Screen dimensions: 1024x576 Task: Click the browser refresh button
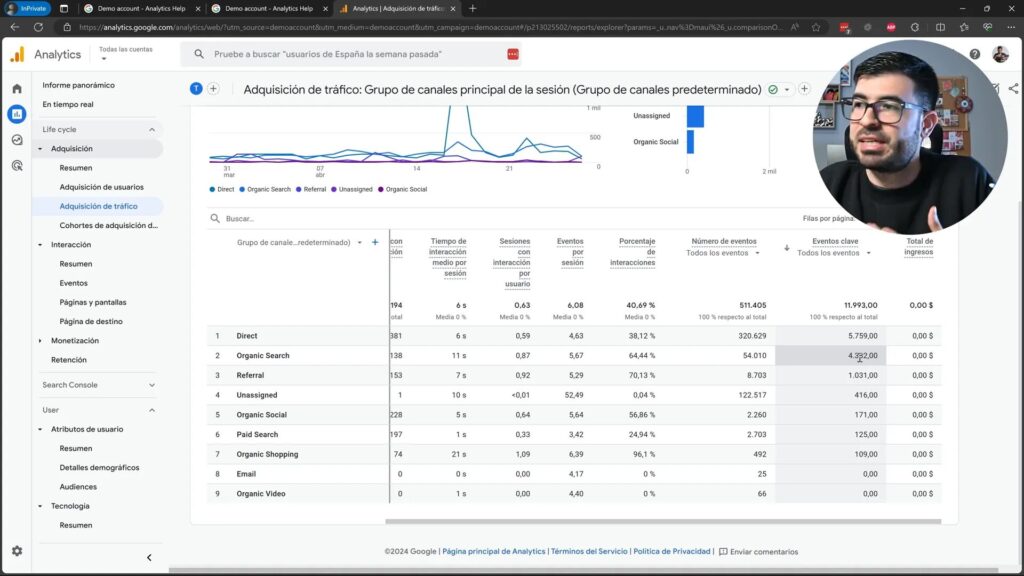point(39,27)
